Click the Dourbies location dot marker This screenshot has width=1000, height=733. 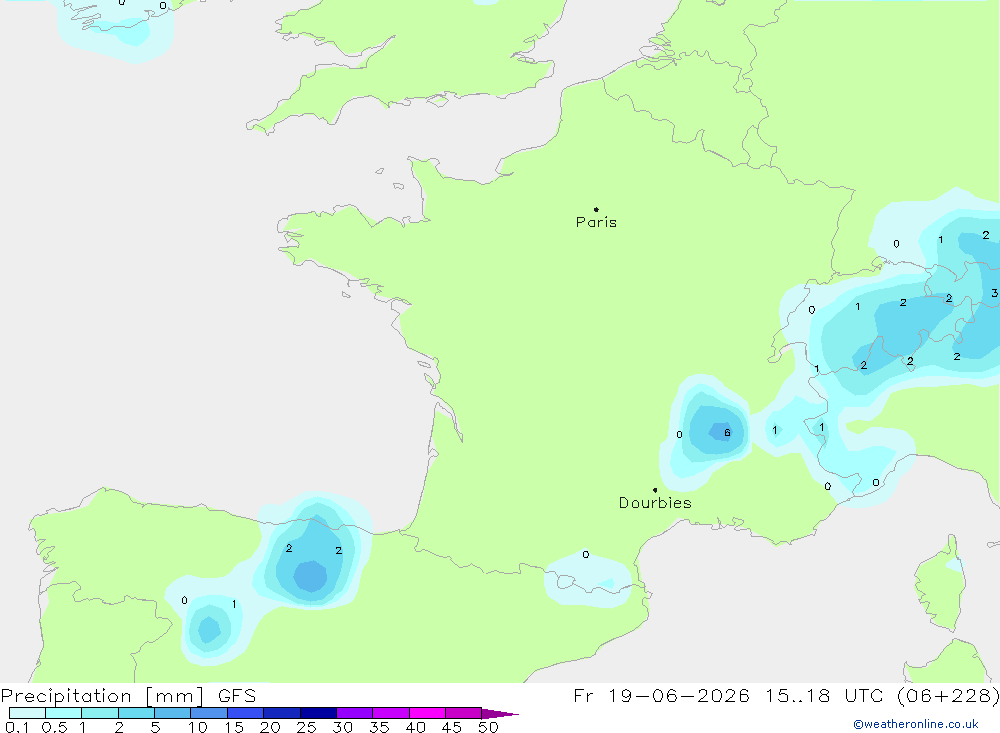[655, 490]
